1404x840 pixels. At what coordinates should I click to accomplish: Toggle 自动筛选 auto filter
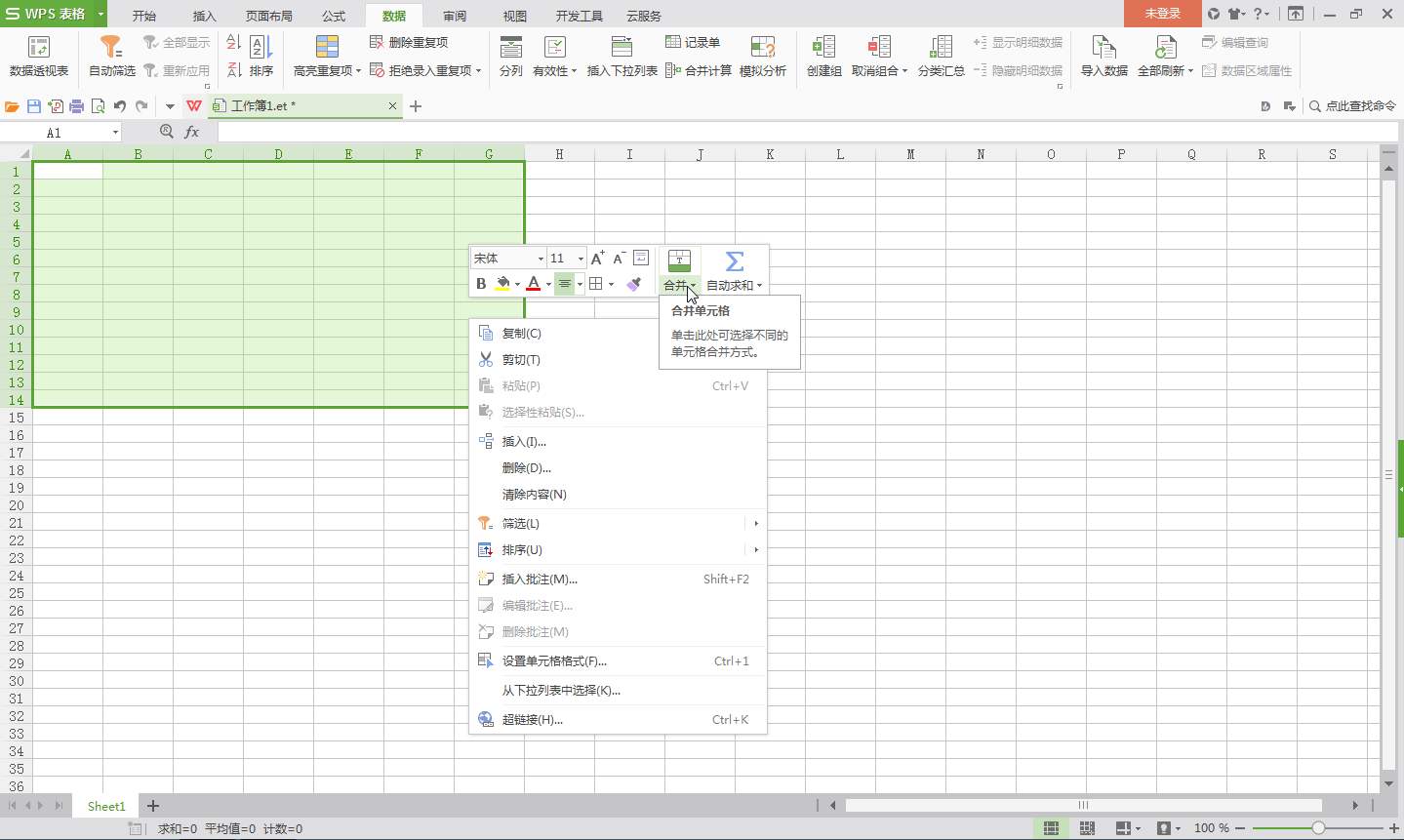[110, 56]
